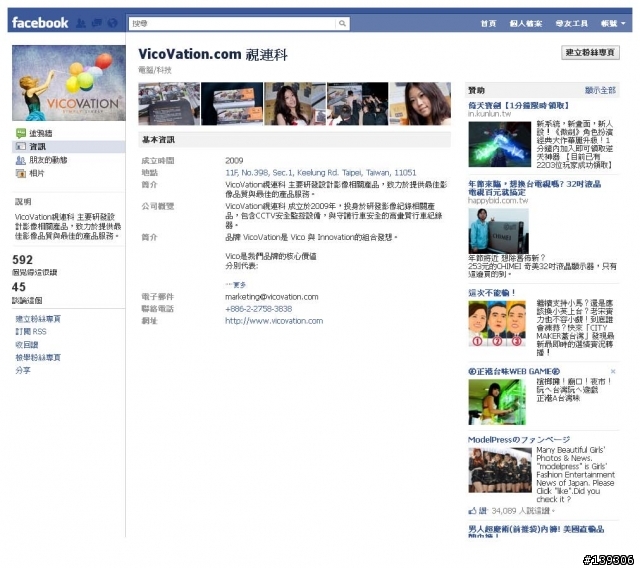Click the 塗鴉牆 wall icon
Viewport: 640px width, 568px height.
click(21, 133)
